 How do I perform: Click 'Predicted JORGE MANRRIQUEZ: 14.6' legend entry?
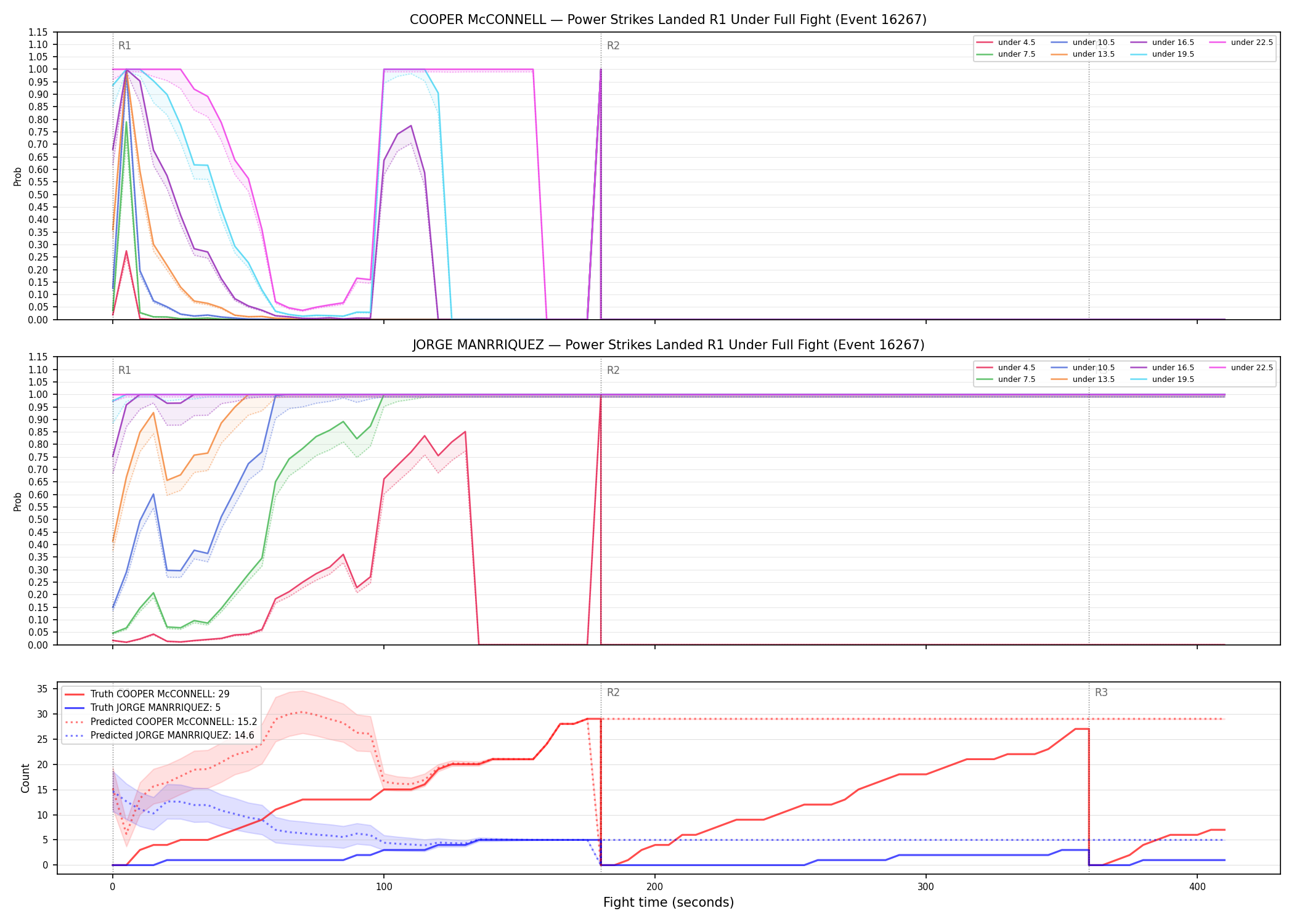tap(160, 736)
